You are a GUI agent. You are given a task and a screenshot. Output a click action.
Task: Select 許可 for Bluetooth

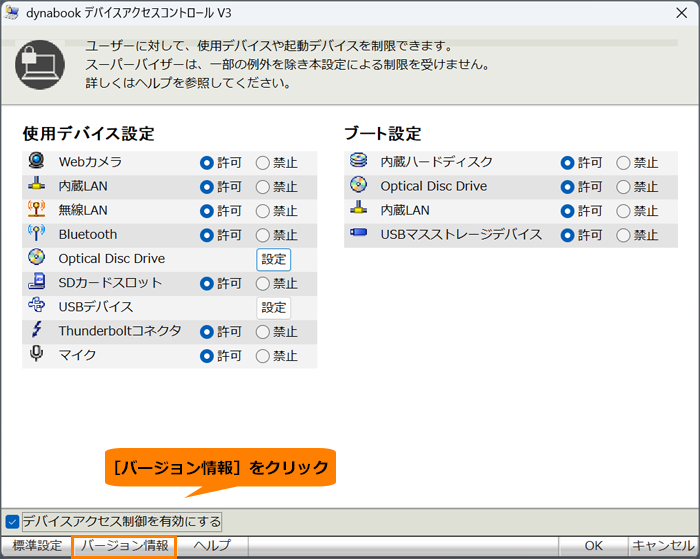(x=207, y=235)
